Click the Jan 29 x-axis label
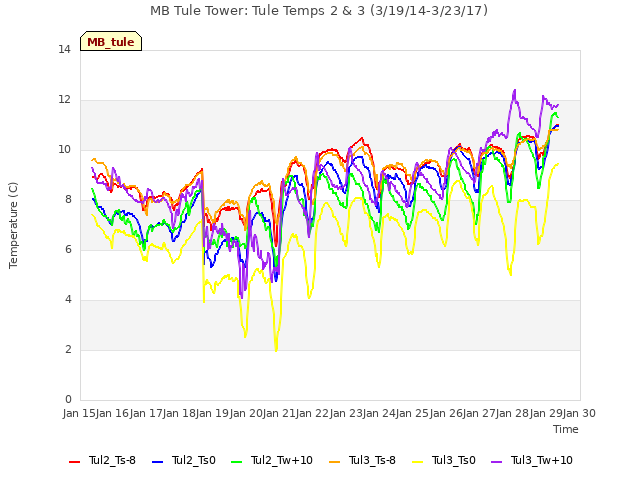Image resolution: width=640 pixels, height=480 pixels. (x=546, y=413)
